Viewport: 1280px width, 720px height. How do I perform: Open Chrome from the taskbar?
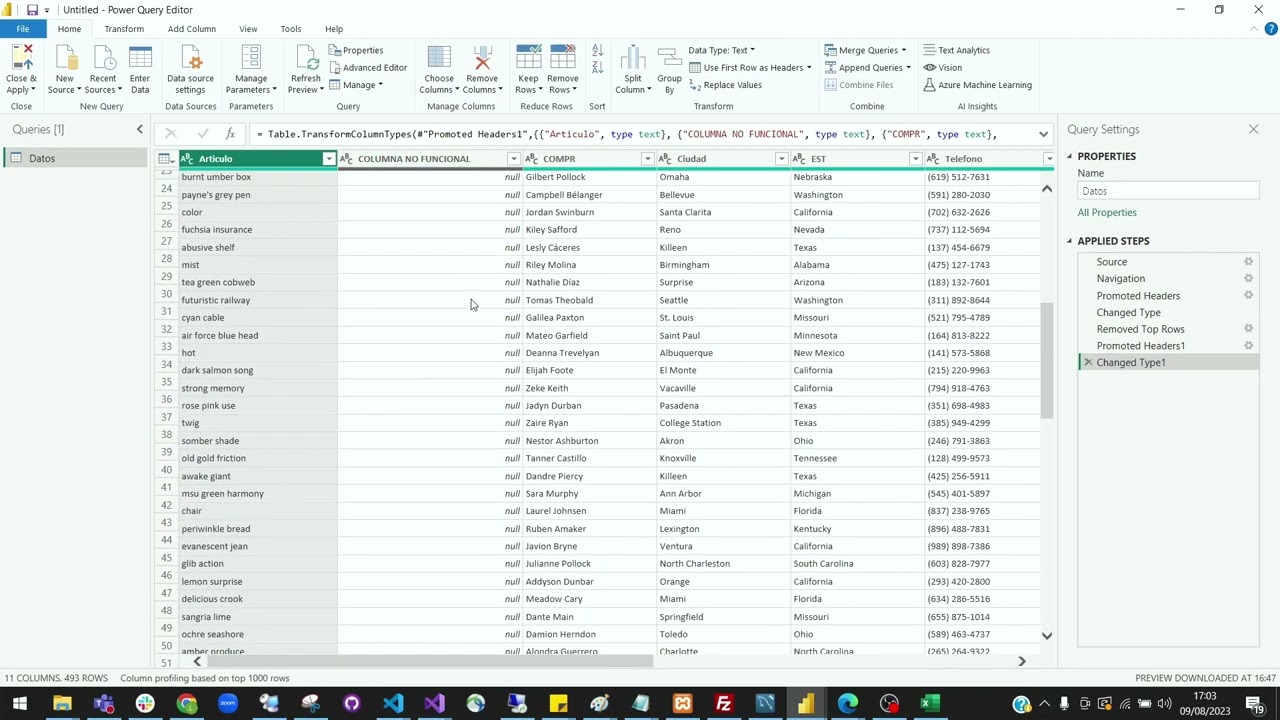(x=187, y=704)
